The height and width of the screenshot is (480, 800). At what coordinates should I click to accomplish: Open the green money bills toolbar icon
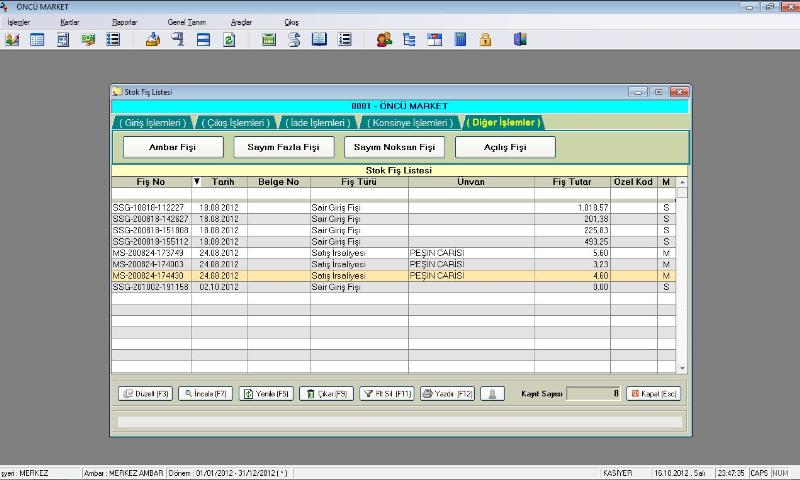(x=88, y=40)
